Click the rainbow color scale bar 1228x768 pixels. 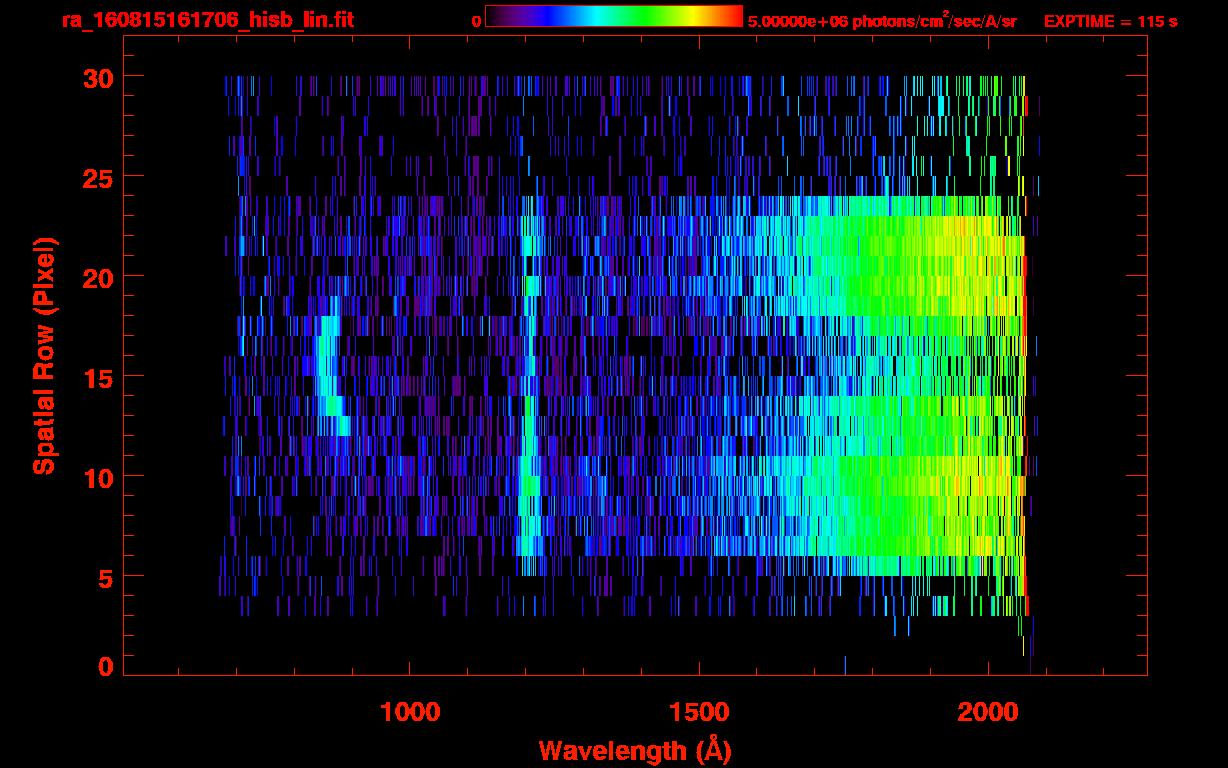pyautogui.click(x=614, y=16)
